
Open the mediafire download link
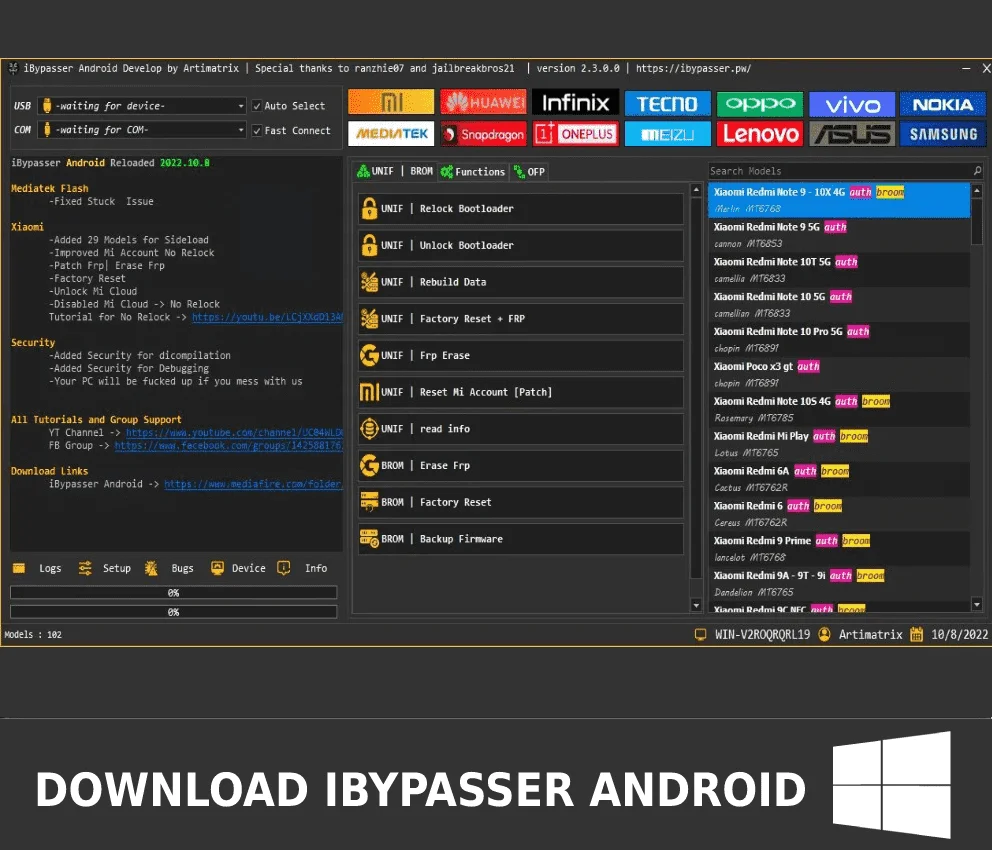[x=253, y=484]
